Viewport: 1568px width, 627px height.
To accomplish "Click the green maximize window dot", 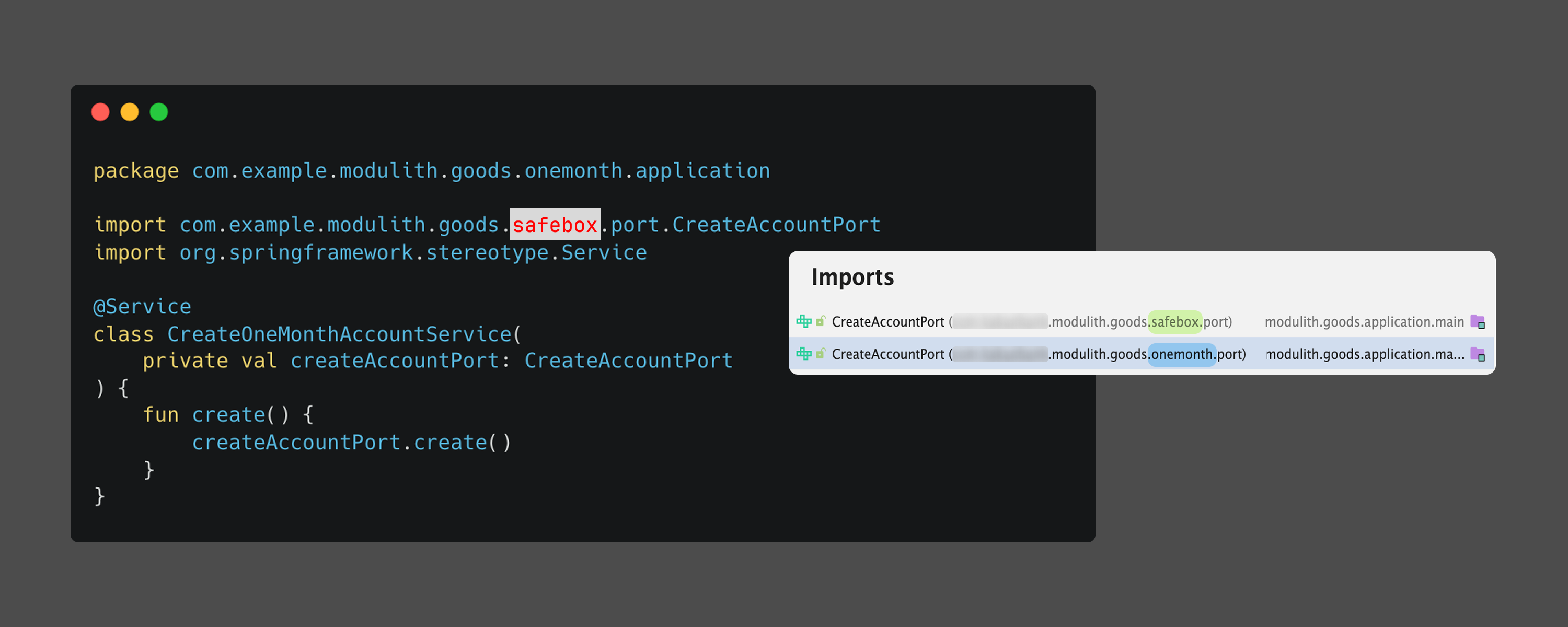I will tap(159, 112).
